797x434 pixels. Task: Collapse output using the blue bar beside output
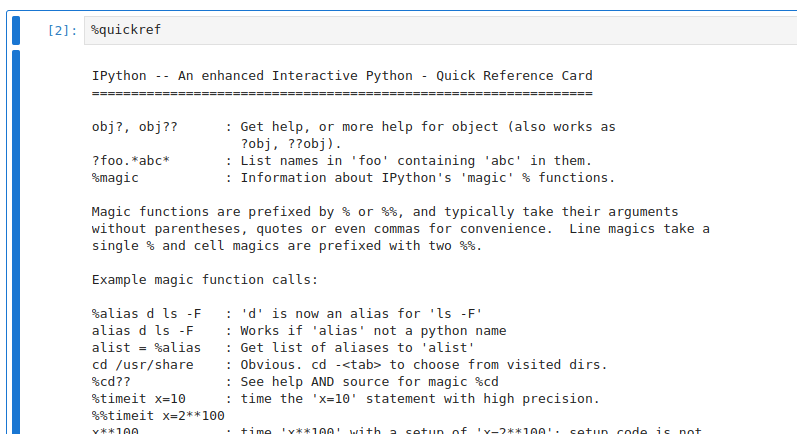[16, 242]
